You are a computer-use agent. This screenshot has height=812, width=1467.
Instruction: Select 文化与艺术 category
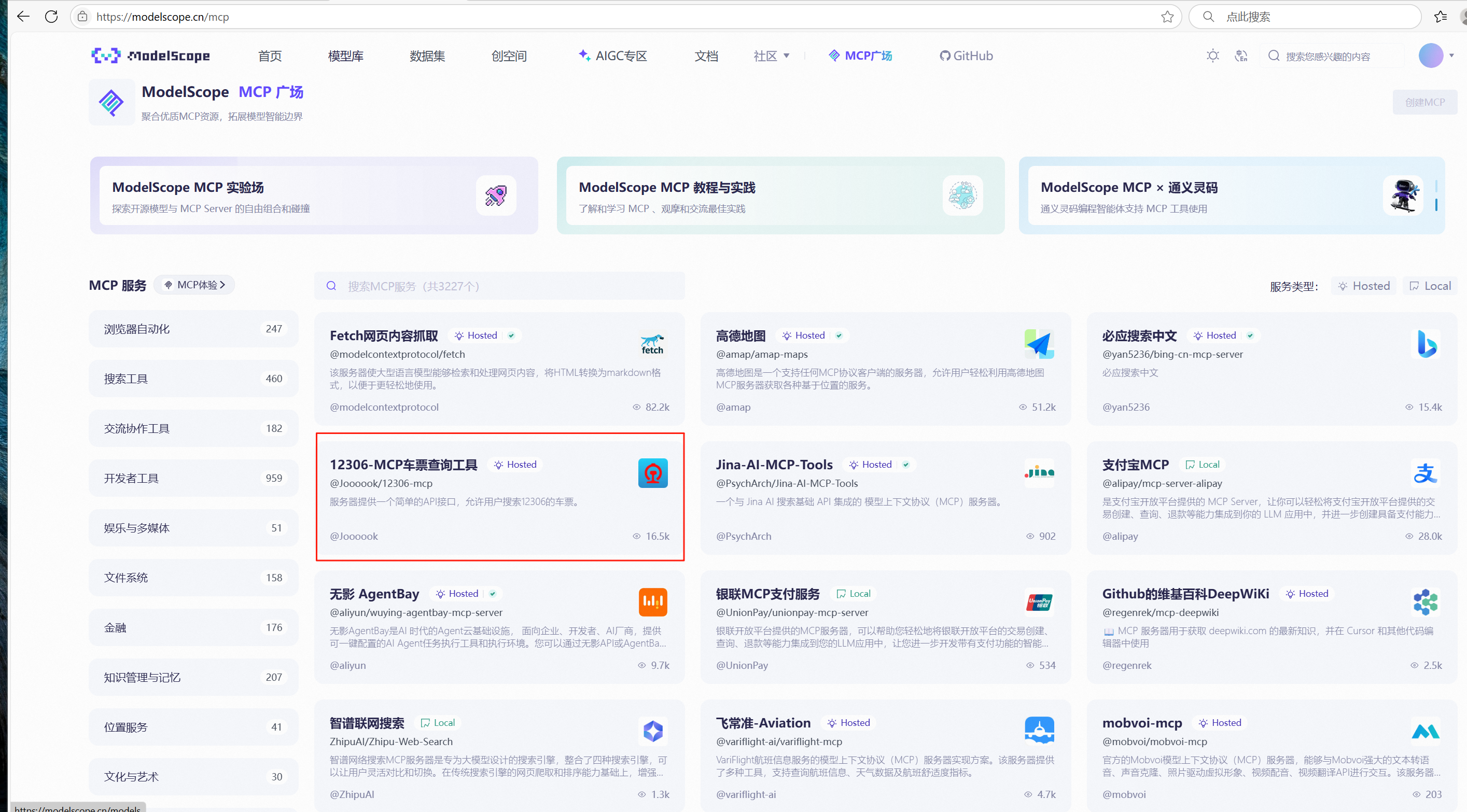click(x=193, y=777)
